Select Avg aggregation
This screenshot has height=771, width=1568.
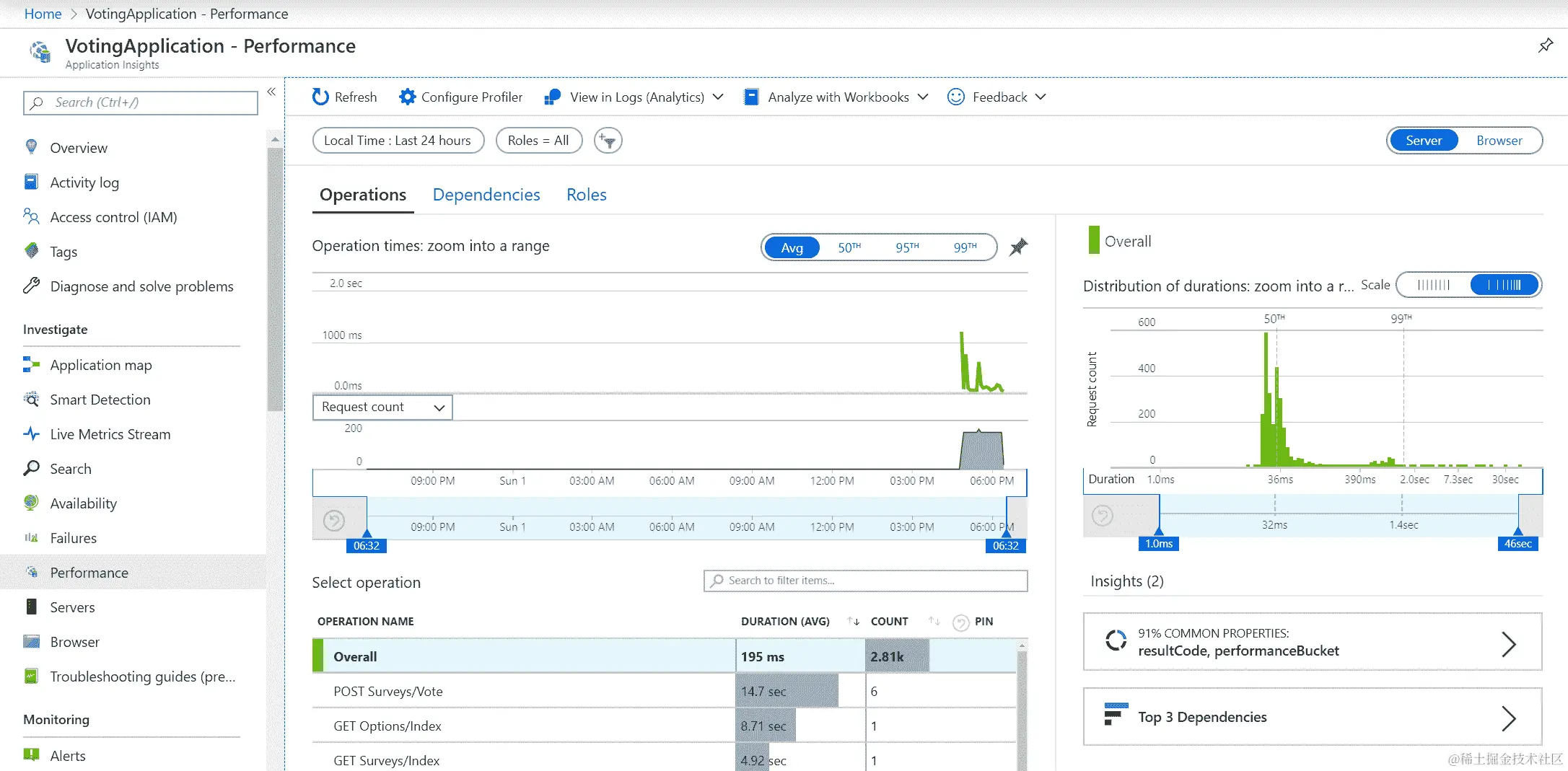pyautogui.click(x=792, y=247)
